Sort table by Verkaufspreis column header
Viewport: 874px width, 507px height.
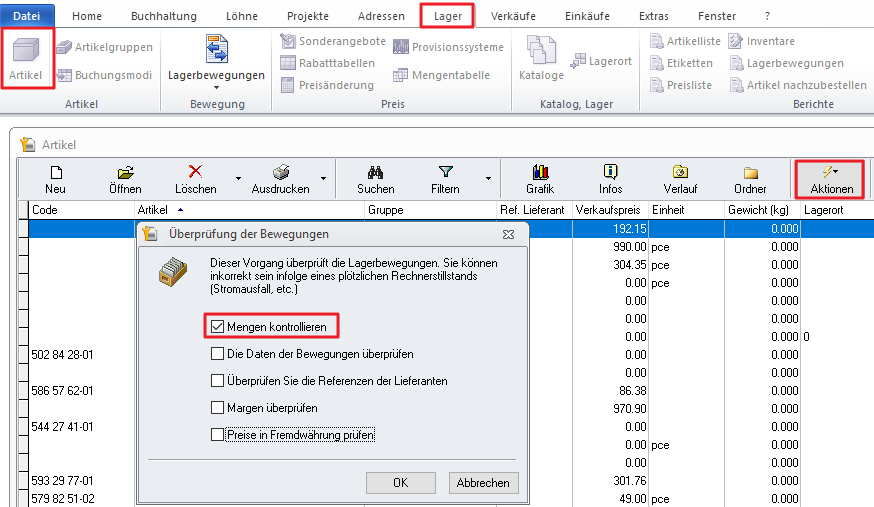[x=608, y=210]
